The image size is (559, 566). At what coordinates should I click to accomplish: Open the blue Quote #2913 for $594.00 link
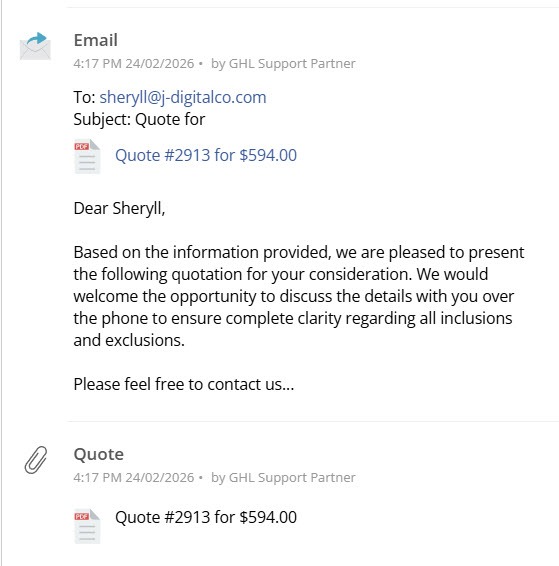click(206, 156)
